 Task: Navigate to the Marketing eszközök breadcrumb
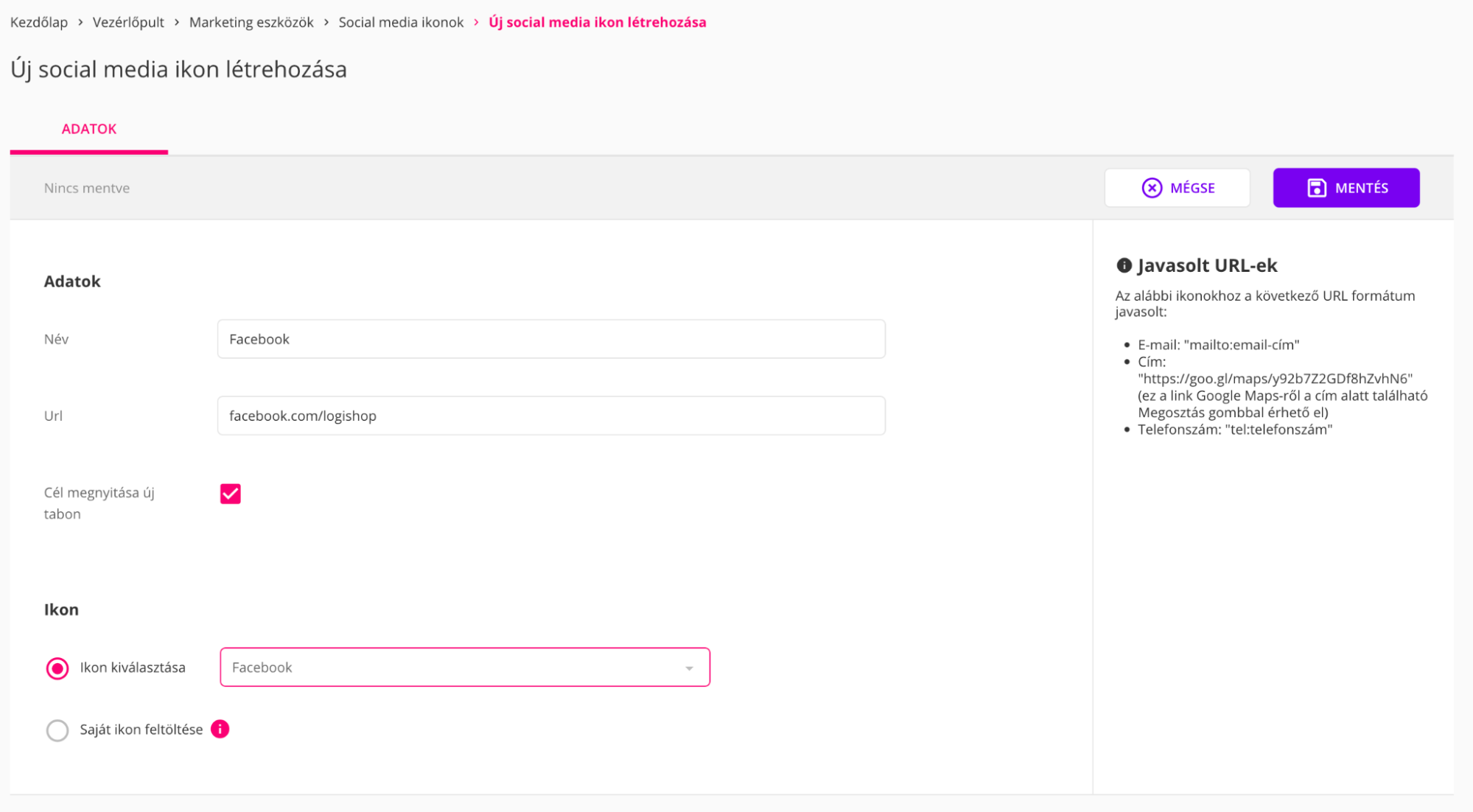coord(251,23)
